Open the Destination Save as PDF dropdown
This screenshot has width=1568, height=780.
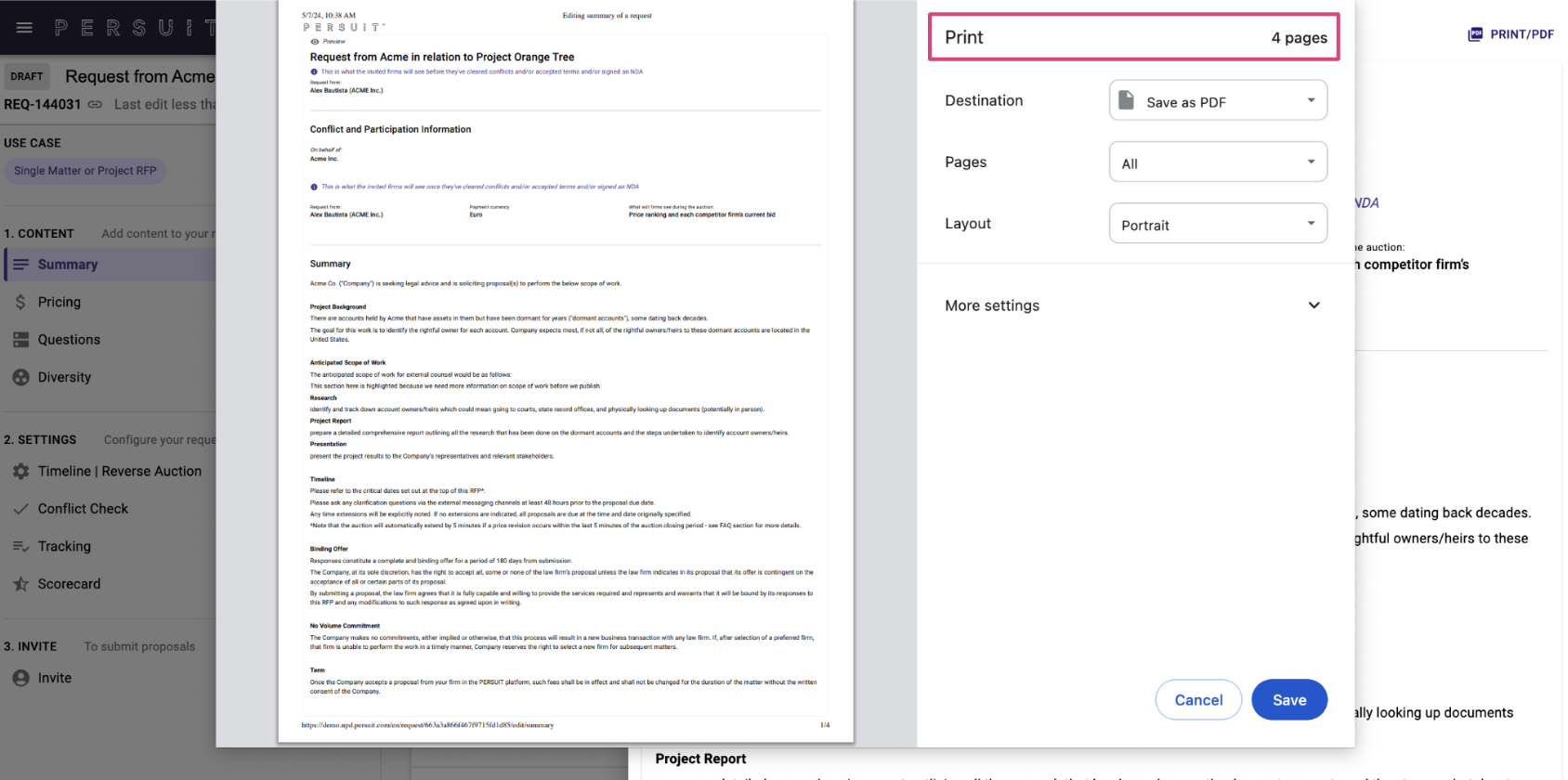(x=1218, y=100)
